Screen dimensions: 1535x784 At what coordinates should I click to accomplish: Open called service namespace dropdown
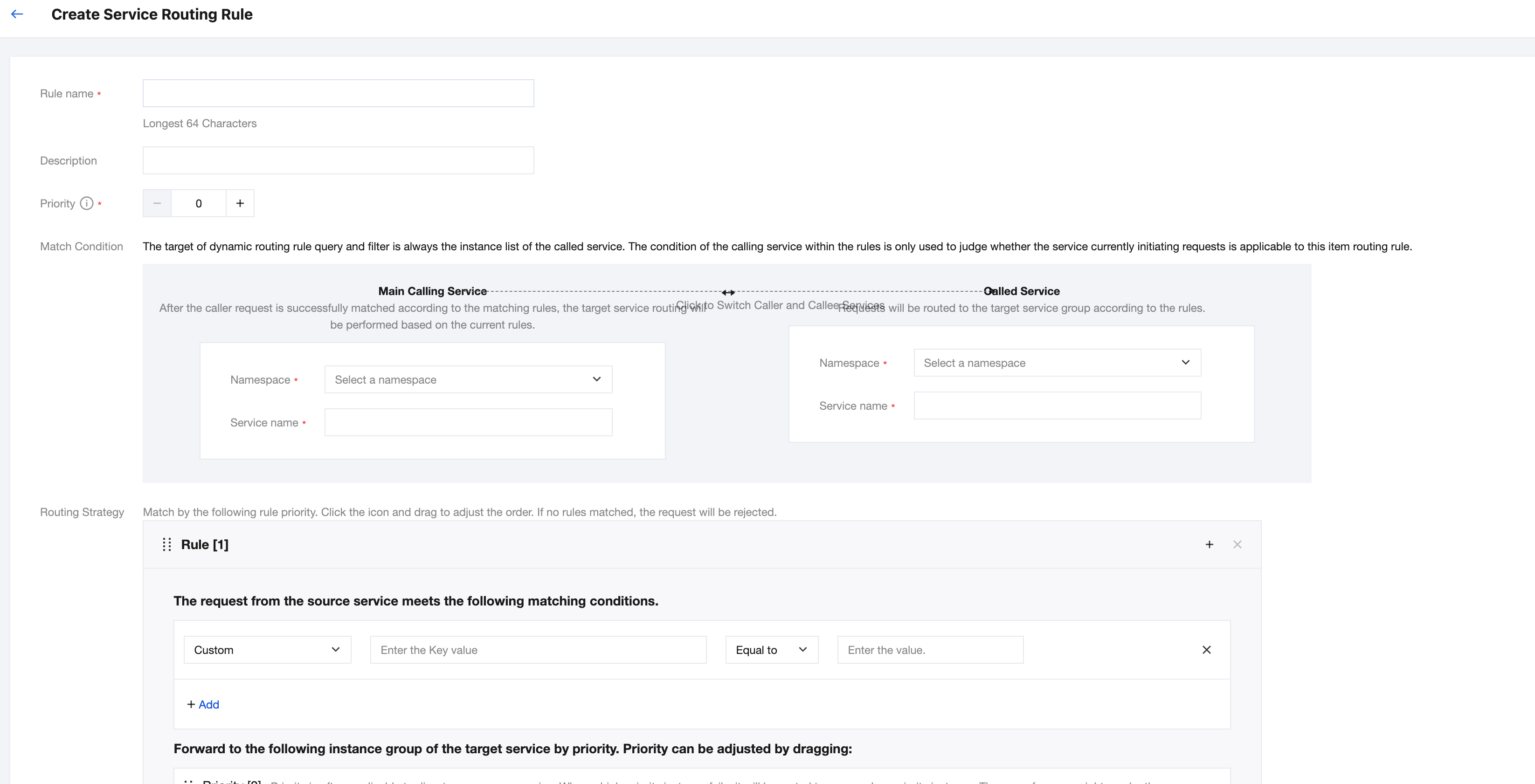[1057, 363]
